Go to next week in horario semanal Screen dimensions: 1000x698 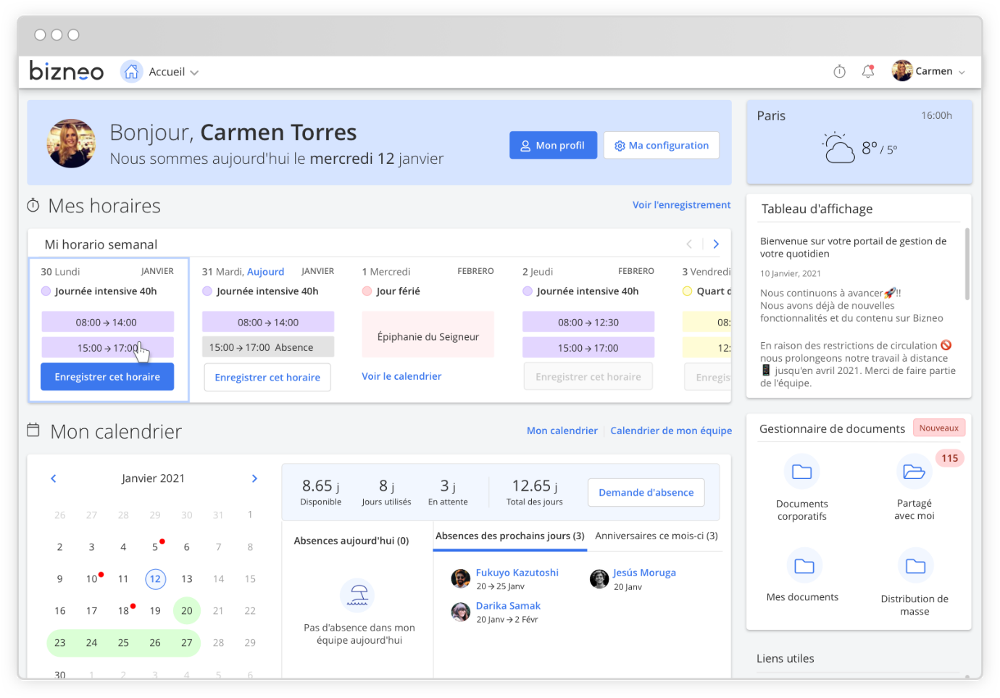[716, 244]
